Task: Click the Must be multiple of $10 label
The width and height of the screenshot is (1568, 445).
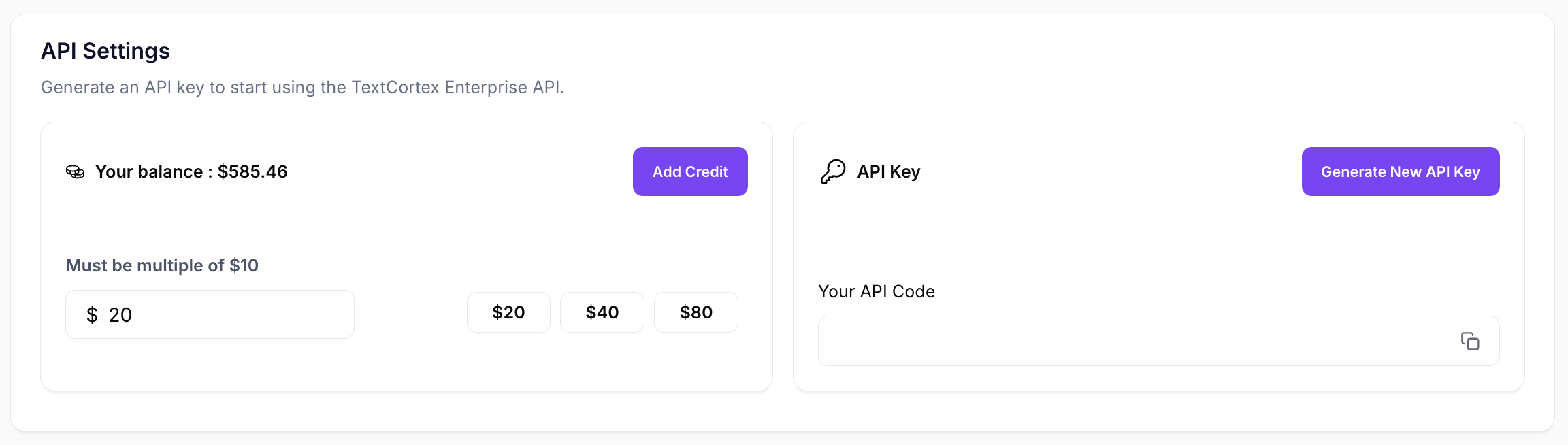Action: (x=162, y=265)
